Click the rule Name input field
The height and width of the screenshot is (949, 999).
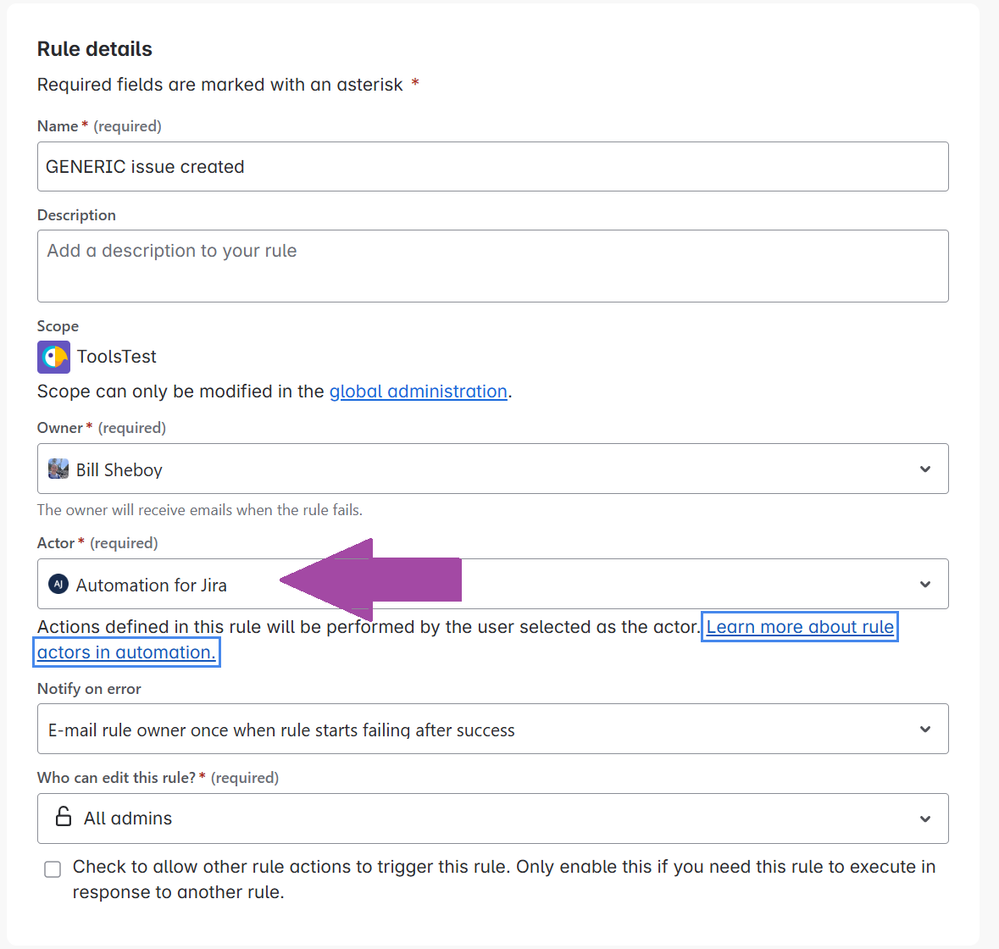point(492,166)
